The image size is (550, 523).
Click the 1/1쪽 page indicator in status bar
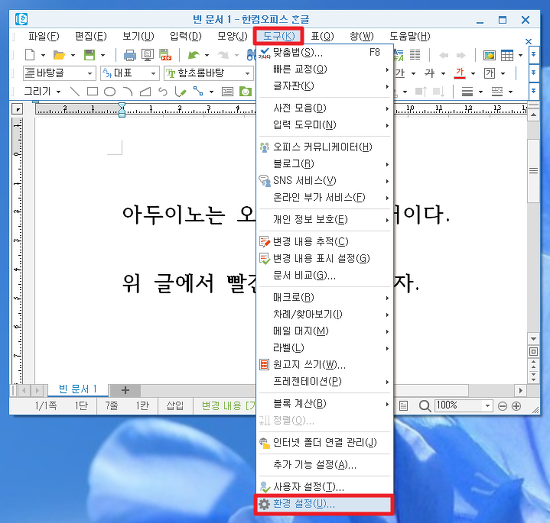[46, 406]
